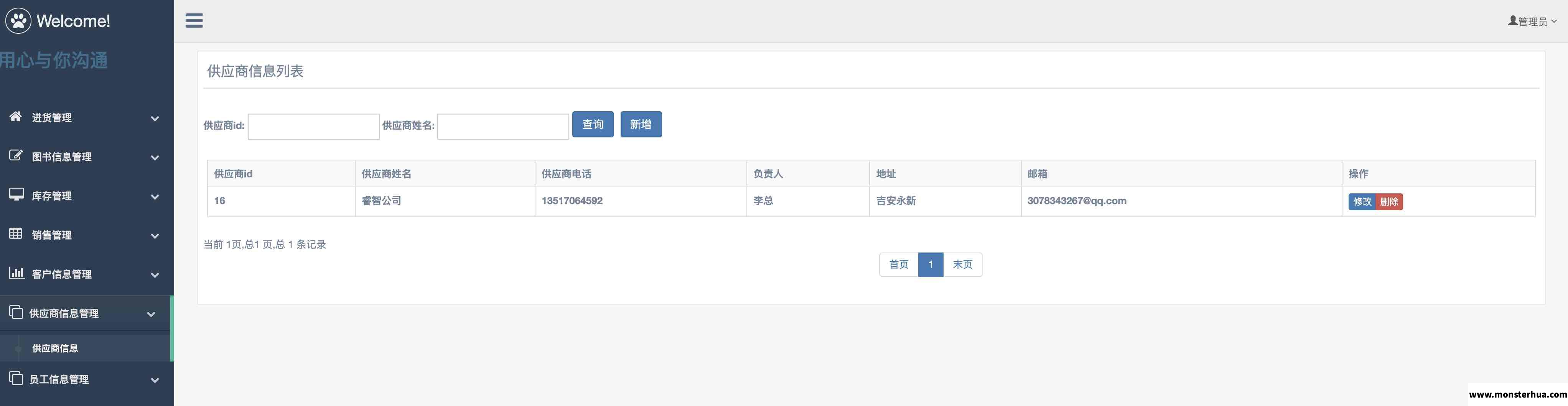Open the 进货管理 menu label
Viewport: 1568px width, 406px height.
tap(52, 117)
